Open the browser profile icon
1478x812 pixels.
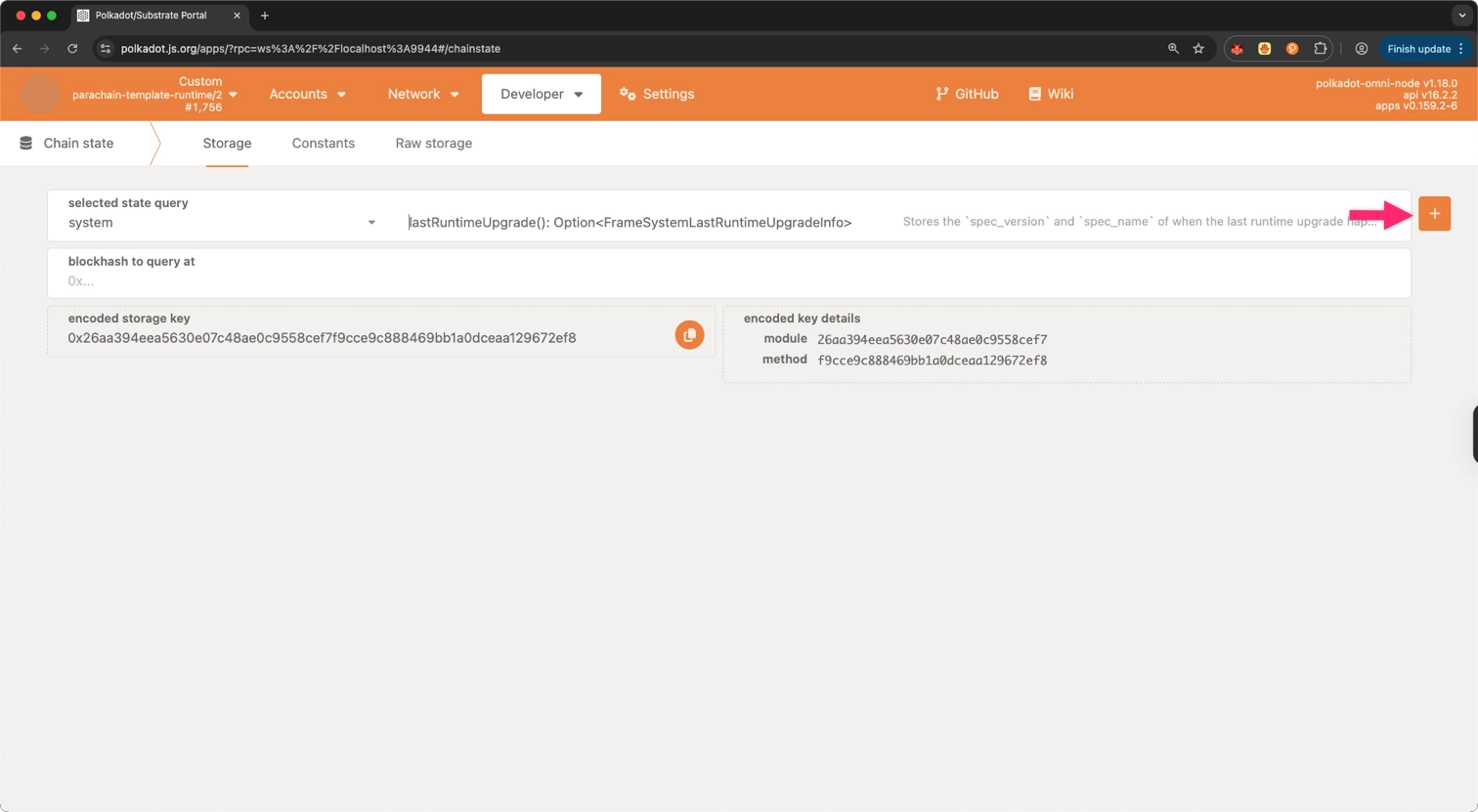1361,48
